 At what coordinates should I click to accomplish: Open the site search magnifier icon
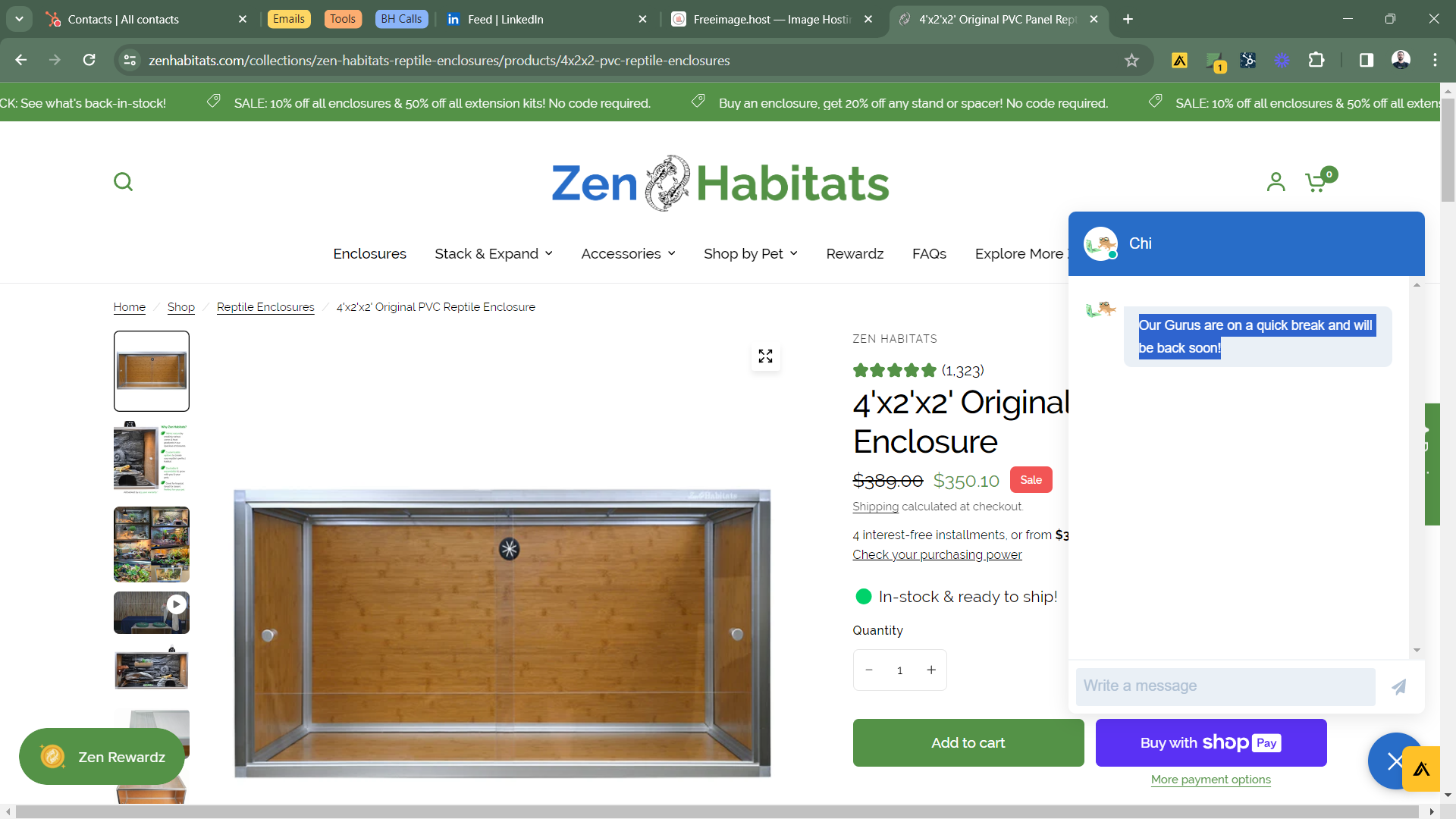(x=123, y=182)
